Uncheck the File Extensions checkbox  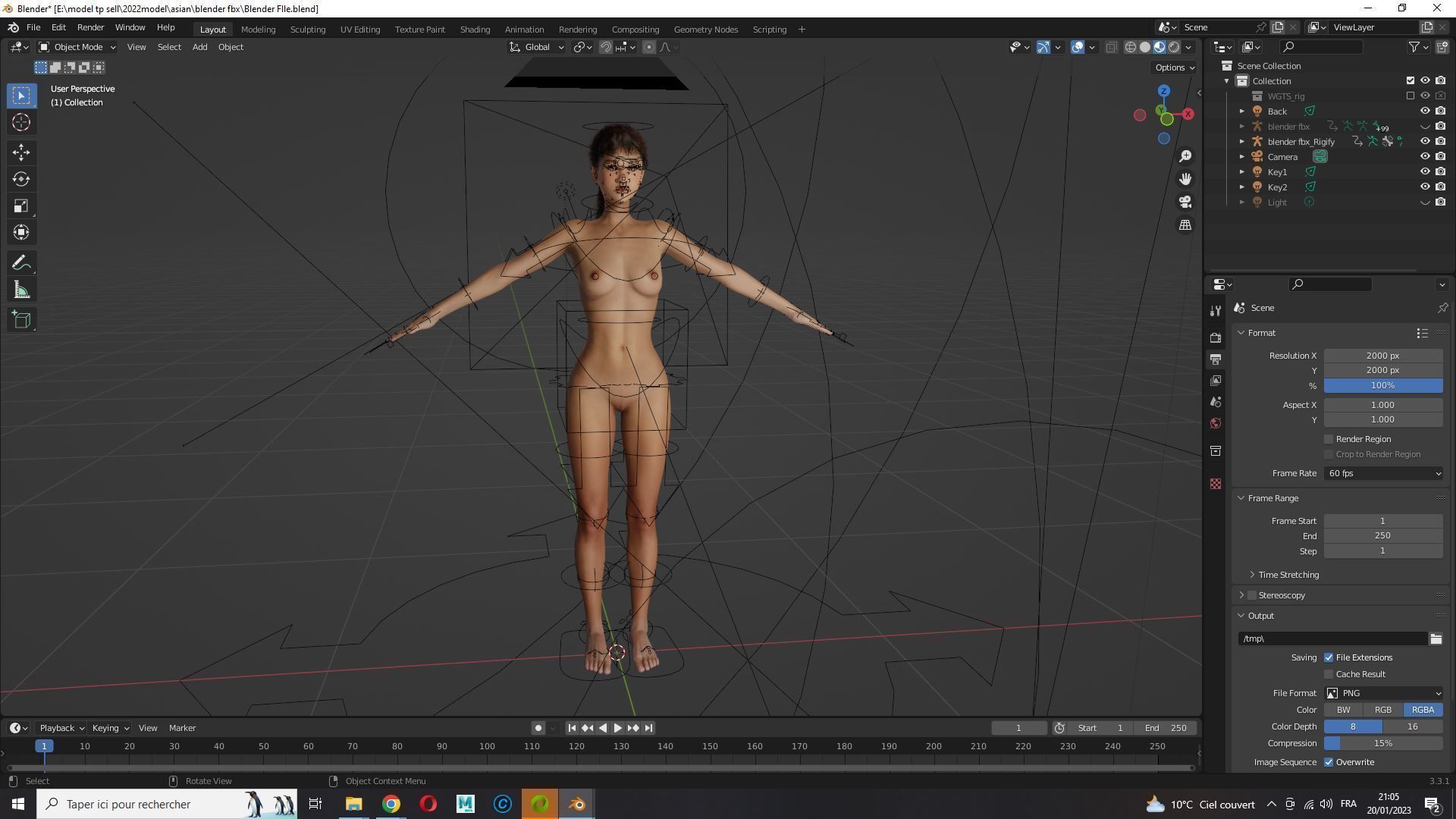1329,657
